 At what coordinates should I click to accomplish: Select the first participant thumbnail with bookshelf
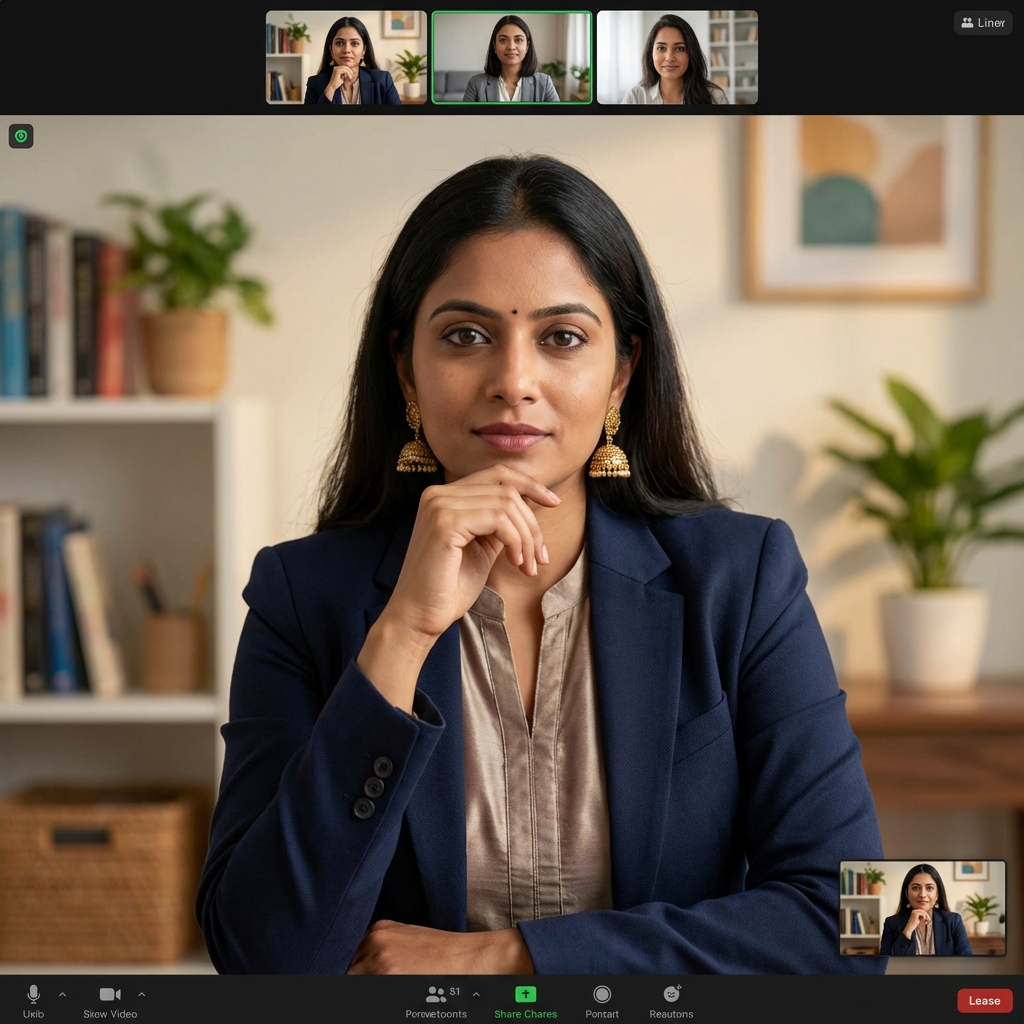coord(346,57)
